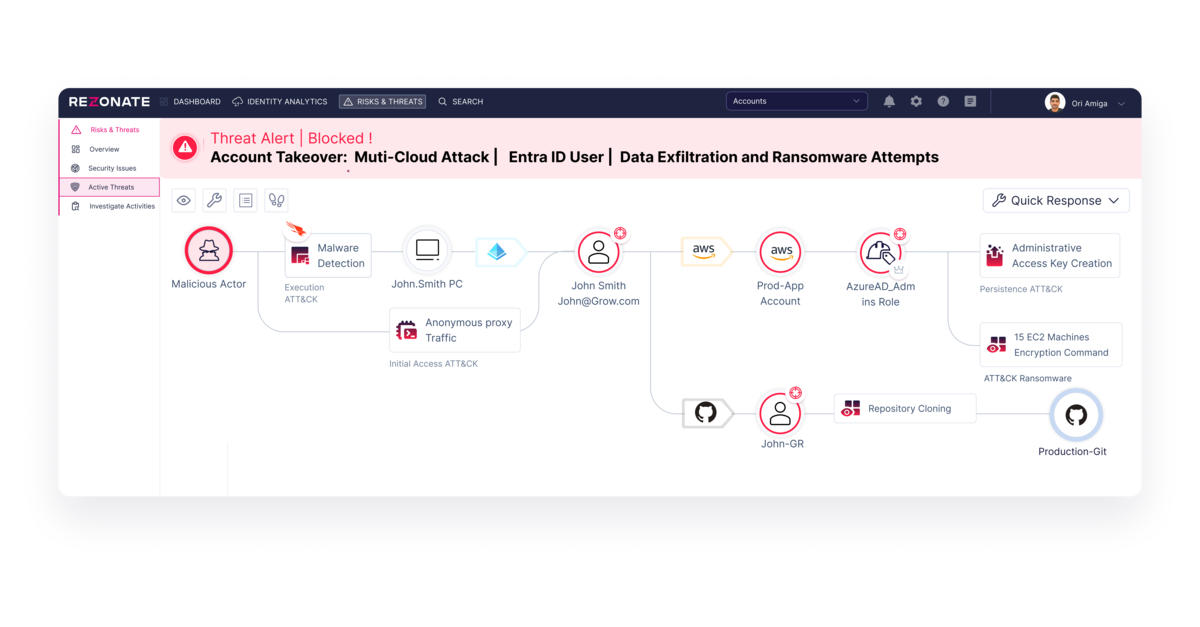1200x627 pixels.
Task: Click the Malicious Actor node
Action: pos(209,250)
